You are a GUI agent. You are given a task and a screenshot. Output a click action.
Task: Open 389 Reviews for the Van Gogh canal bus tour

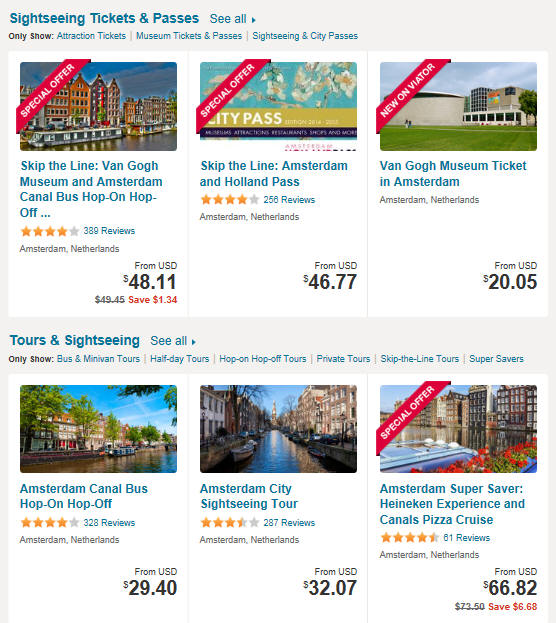click(109, 231)
